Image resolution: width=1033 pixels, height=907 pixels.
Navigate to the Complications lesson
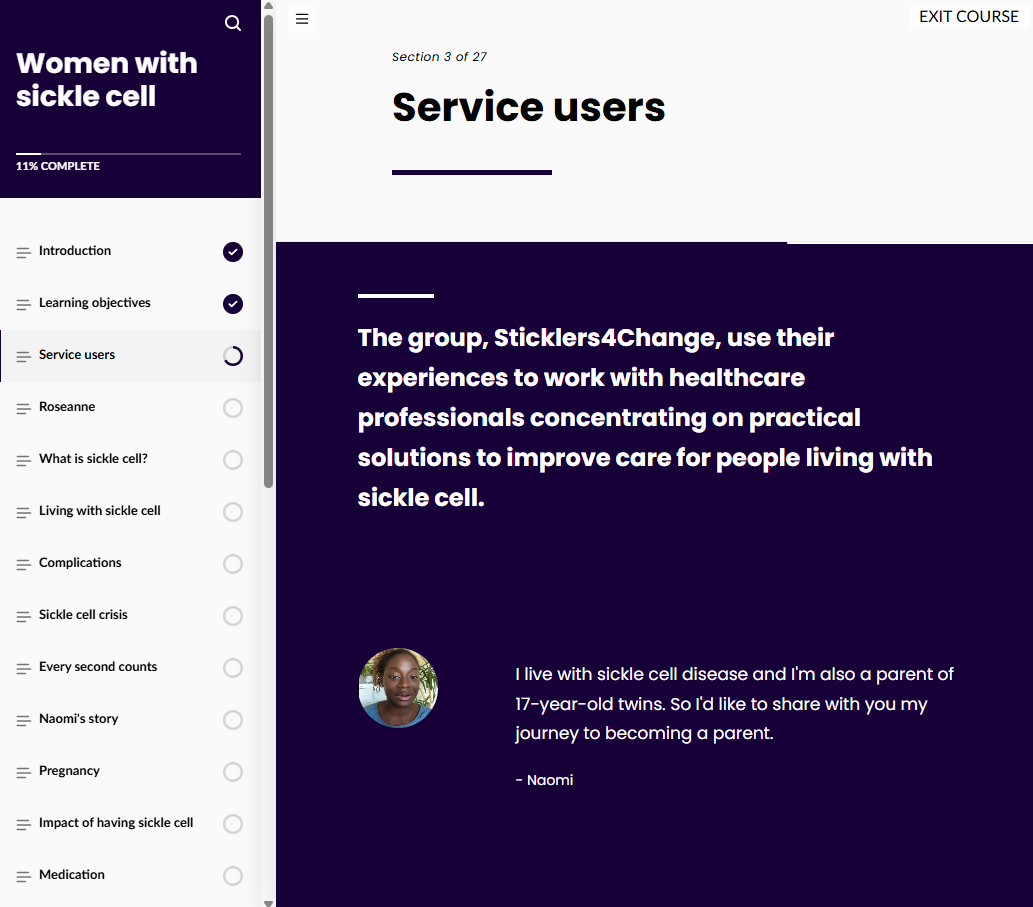(130, 564)
